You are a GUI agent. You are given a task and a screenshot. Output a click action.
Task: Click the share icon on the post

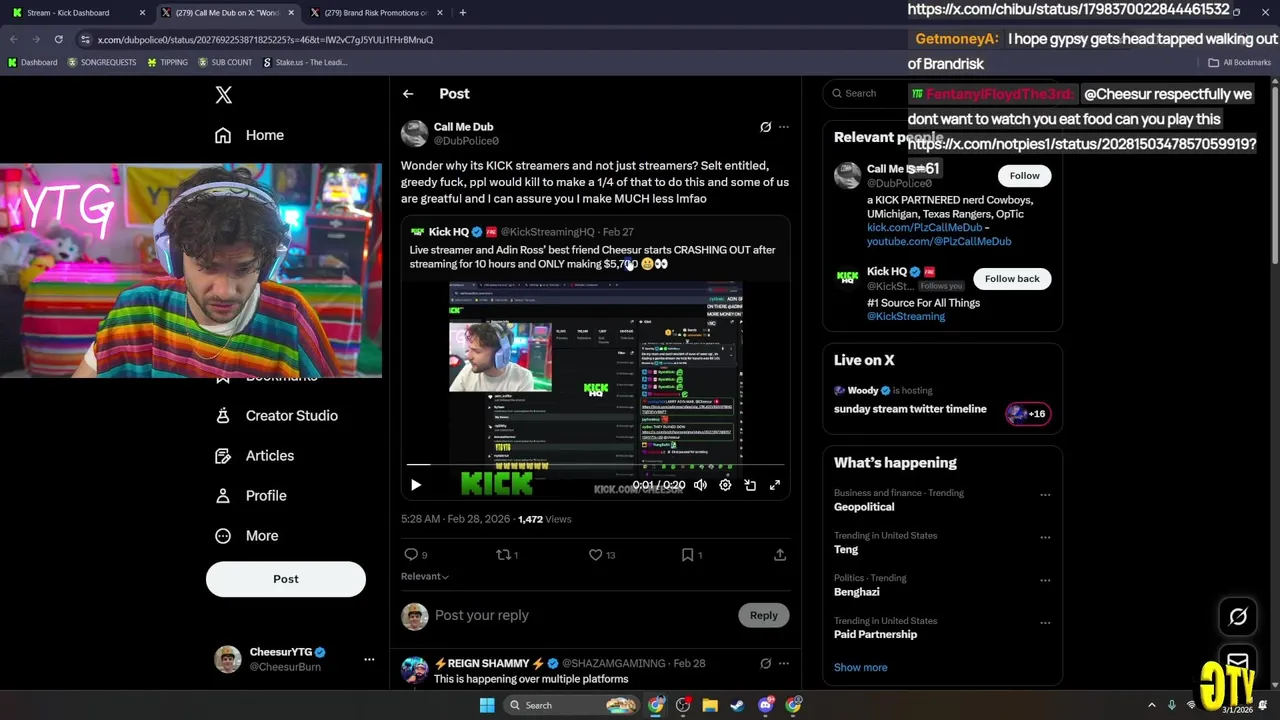(x=780, y=554)
